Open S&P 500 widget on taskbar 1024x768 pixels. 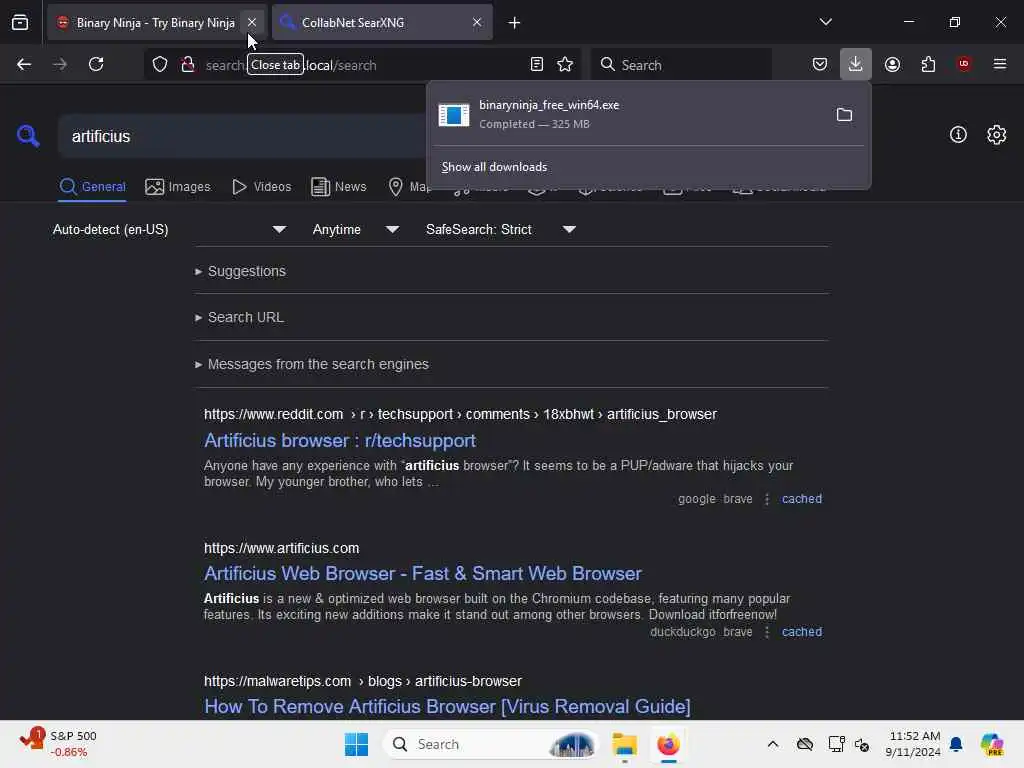pos(57,744)
